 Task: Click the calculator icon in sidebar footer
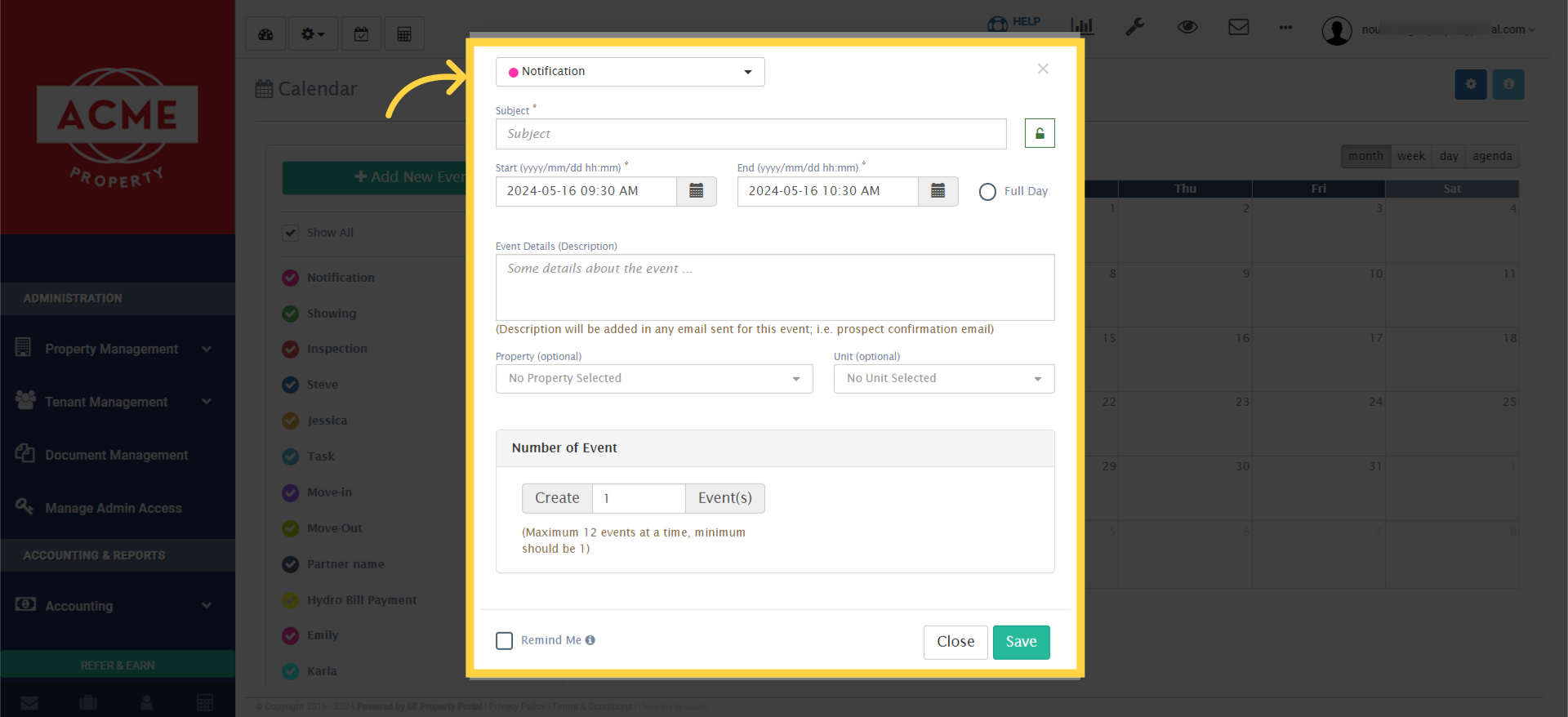(205, 702)
